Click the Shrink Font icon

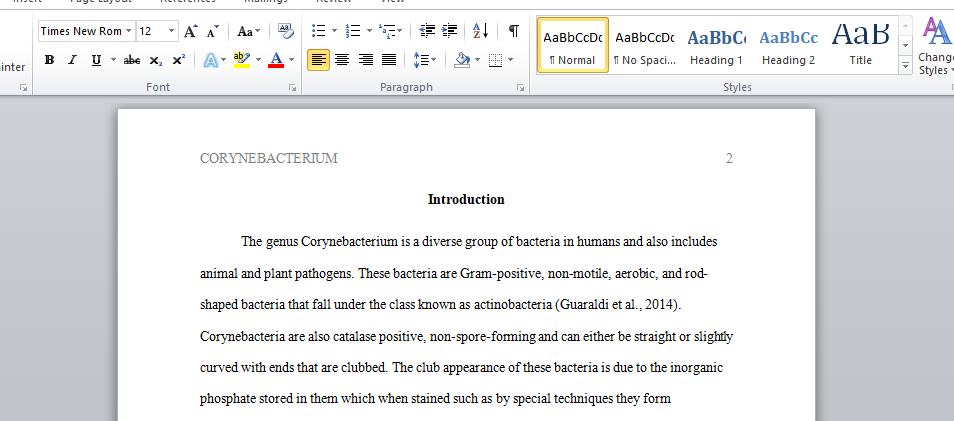212,31
